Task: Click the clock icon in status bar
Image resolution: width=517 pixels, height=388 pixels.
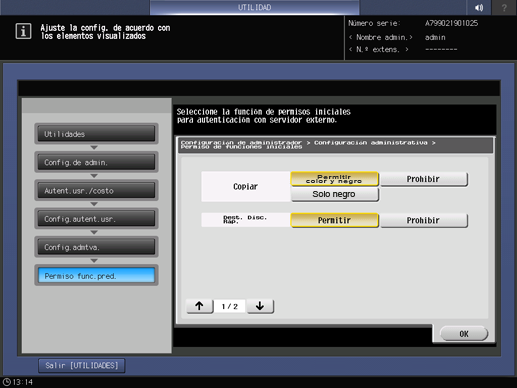Action: click(7, 382)
